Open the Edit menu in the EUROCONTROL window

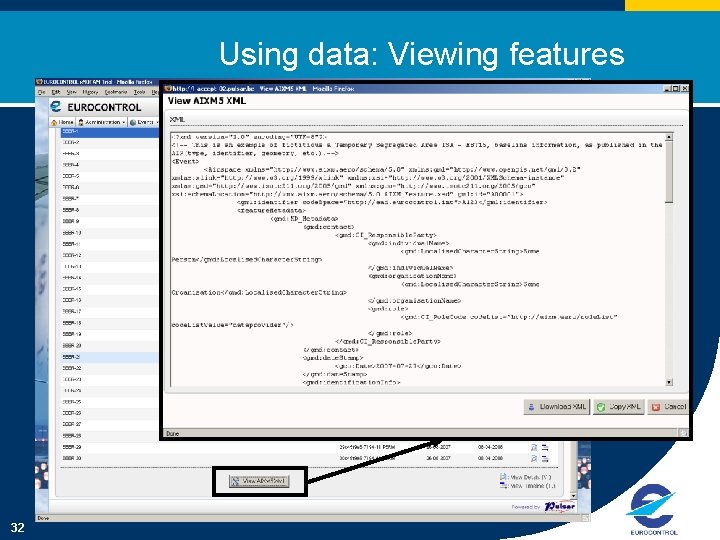pyautogui.click(x=56, y=92)
